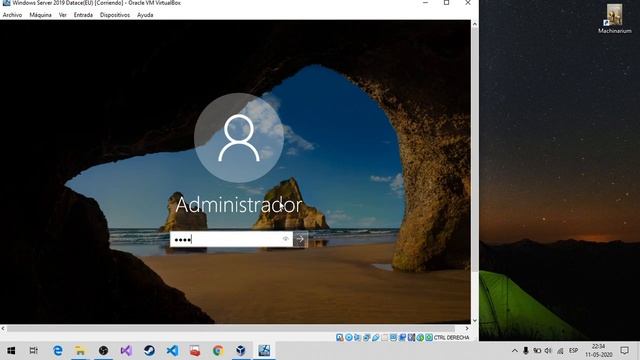
Task: Open Steam from the taskbar
Action: pos(149,351)
